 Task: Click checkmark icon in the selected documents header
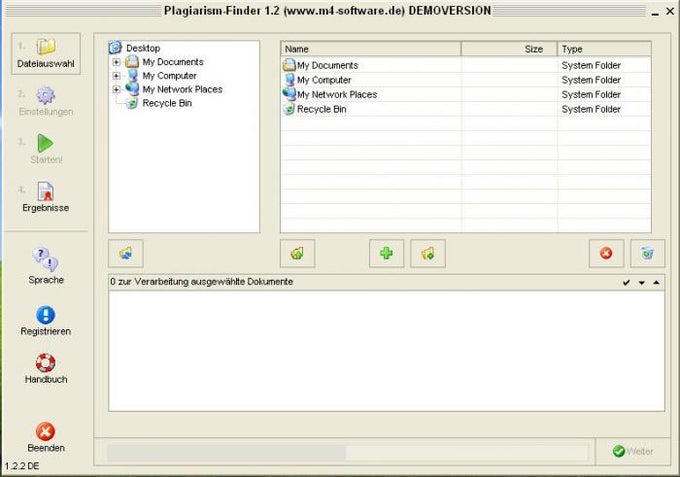(x=626, y=283)
